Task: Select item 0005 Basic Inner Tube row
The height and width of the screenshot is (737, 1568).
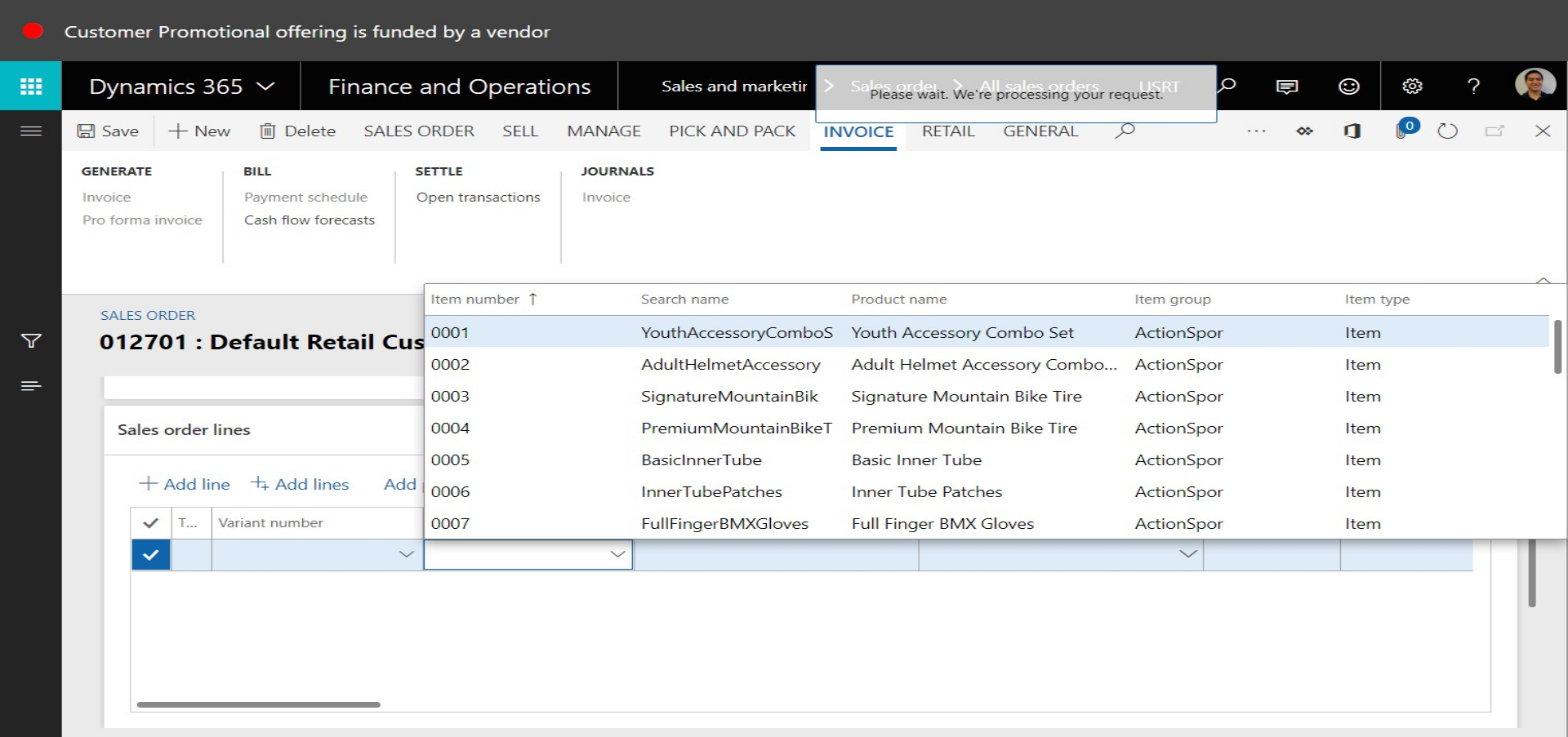Action: (x=916, y=460)
